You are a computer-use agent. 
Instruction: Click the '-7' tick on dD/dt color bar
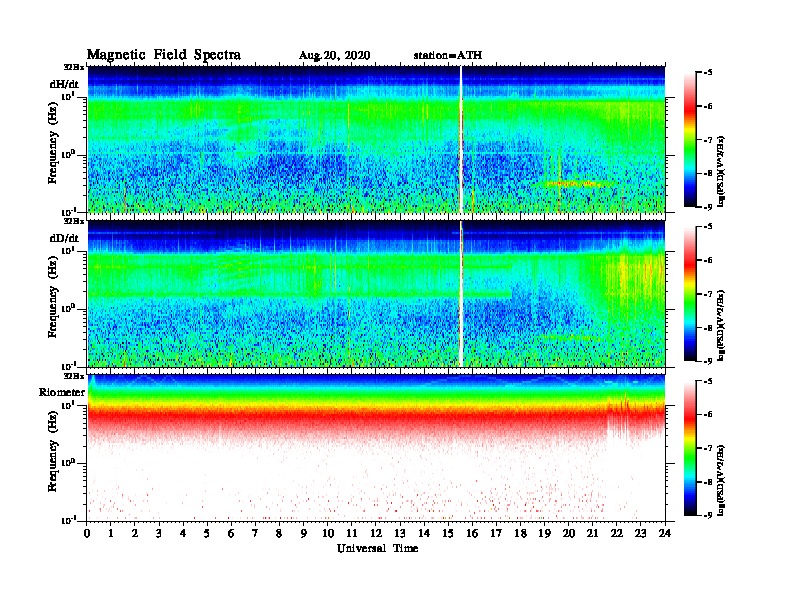click(707, 294)
